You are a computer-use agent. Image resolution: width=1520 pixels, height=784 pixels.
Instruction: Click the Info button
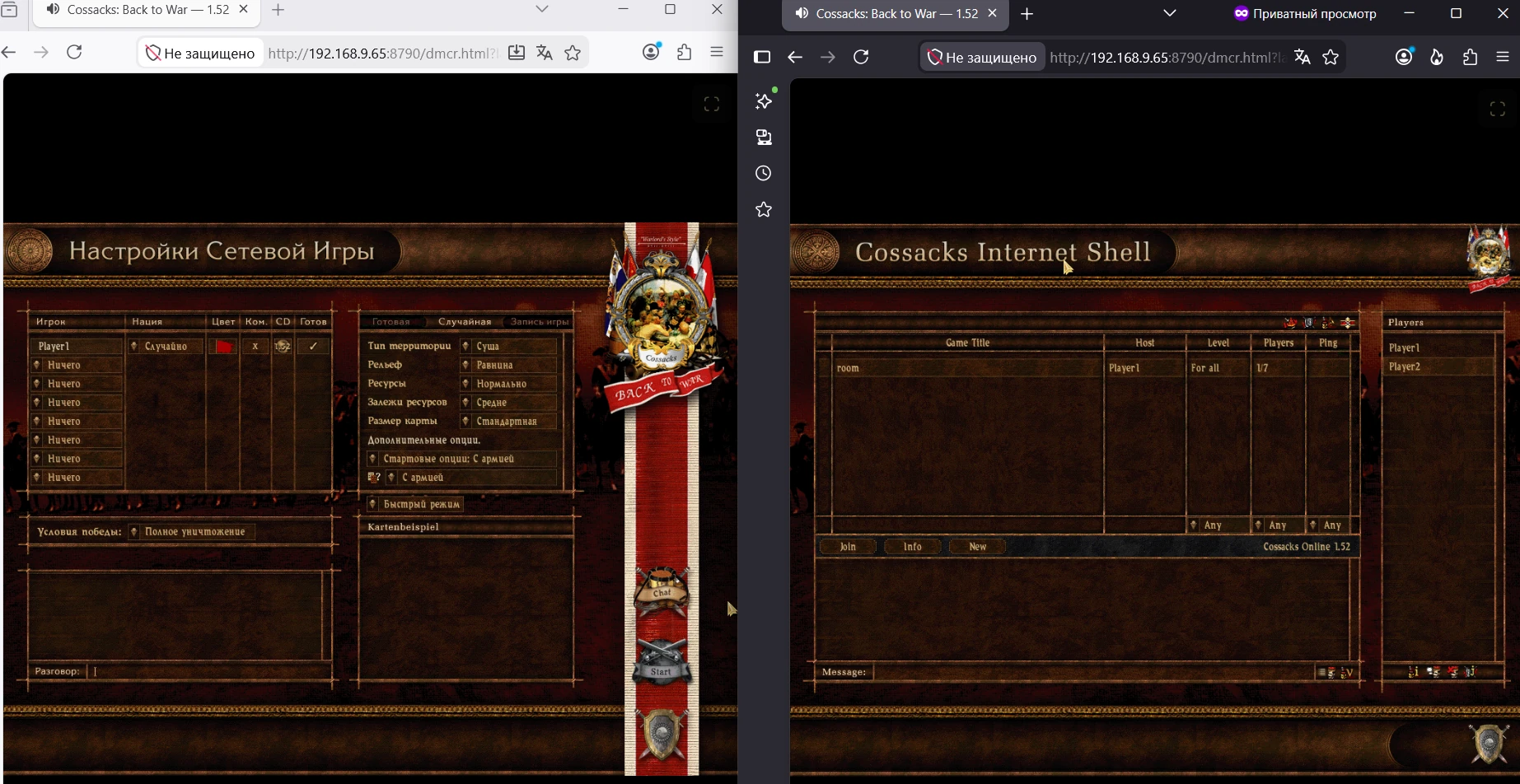(x=913, y=547)
